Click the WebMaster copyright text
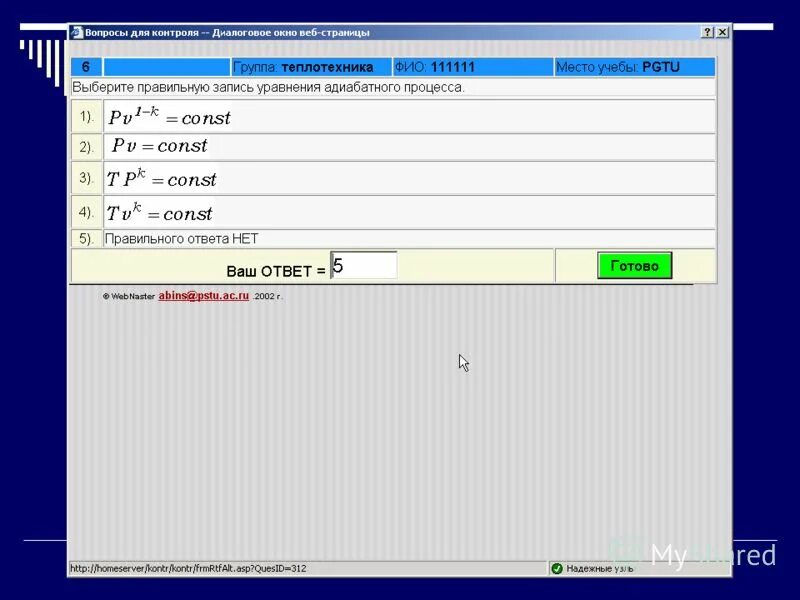The width and height of the screenshot is (800, 600). click(x=129, y=296)
